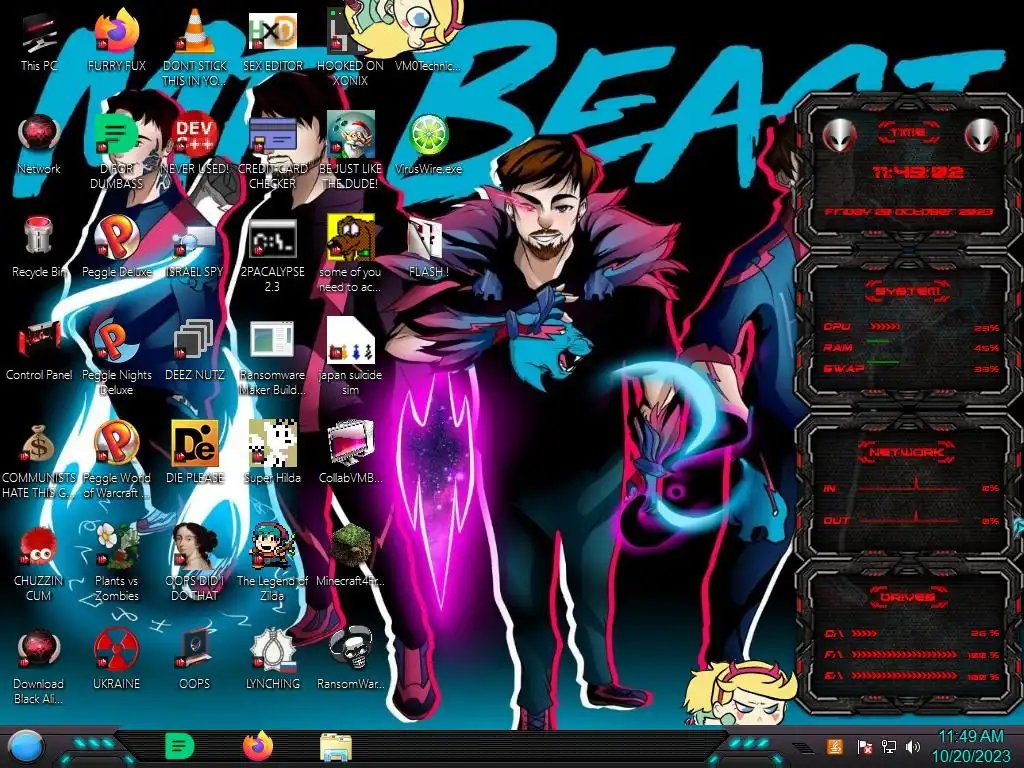The image size is (1024, 768).
Task: Select the DIE PLEASE icon
Action: pos(194,454)
